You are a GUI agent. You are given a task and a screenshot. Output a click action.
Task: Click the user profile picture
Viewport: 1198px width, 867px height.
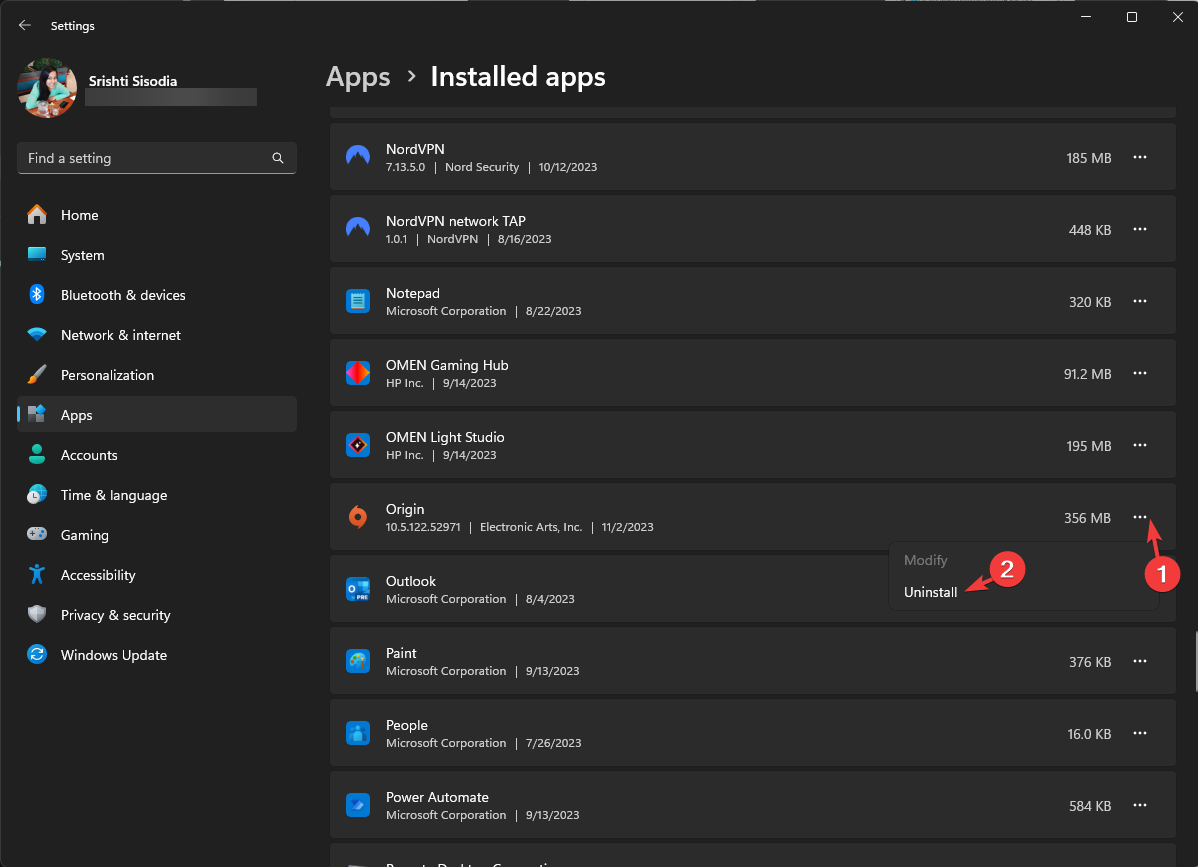(x=47, y=88)
